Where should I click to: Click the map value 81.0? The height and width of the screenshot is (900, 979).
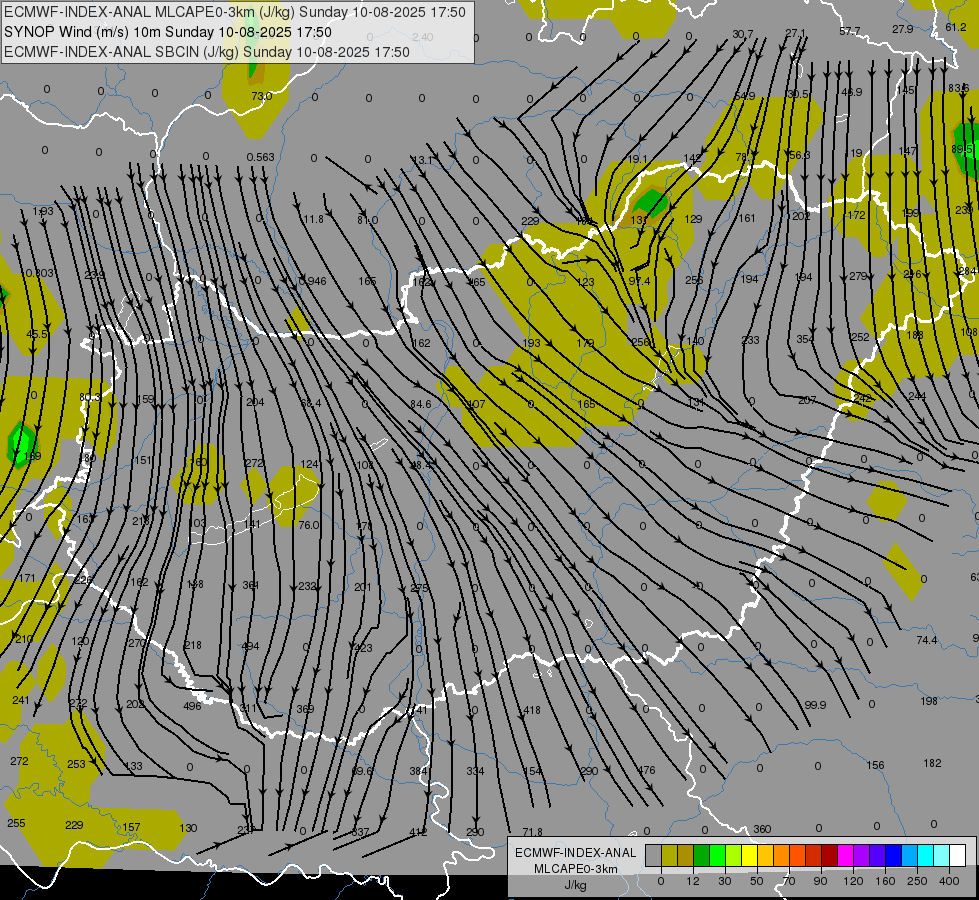tap(368, 220)
